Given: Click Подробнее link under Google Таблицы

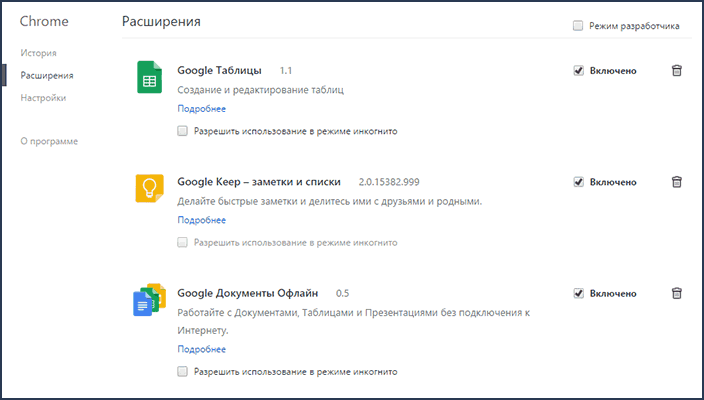Looking at the screenshot, I should (201, 108).
